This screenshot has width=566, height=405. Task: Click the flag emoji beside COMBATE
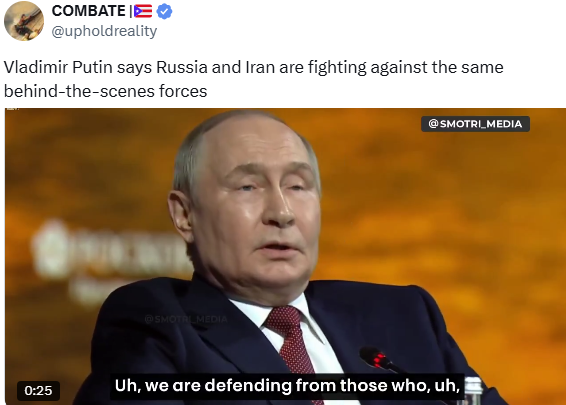(143, 11)
